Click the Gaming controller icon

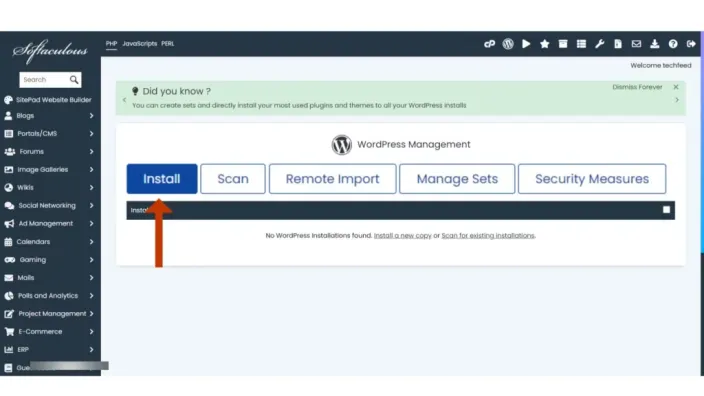coord(9,260)
